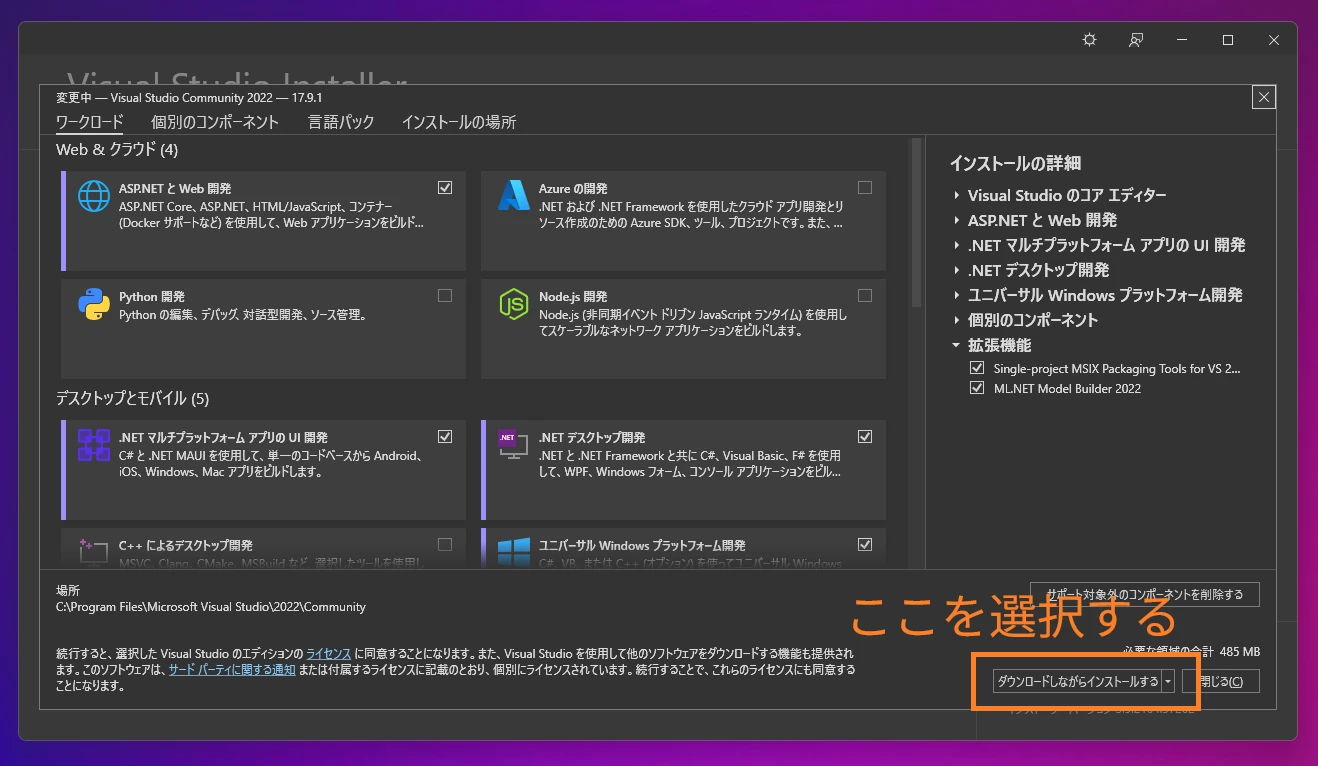
Task: Open the install mode dropdown arrow
Action: click(1167, 681)
